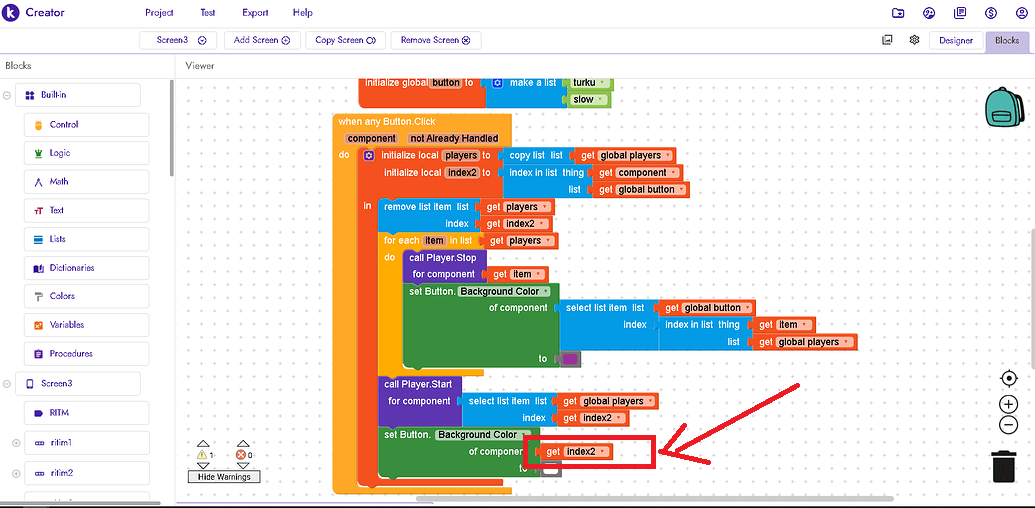Click the purple color block swatch
The height and width of the screenshot is (508, 1035).
pos(570,358)
